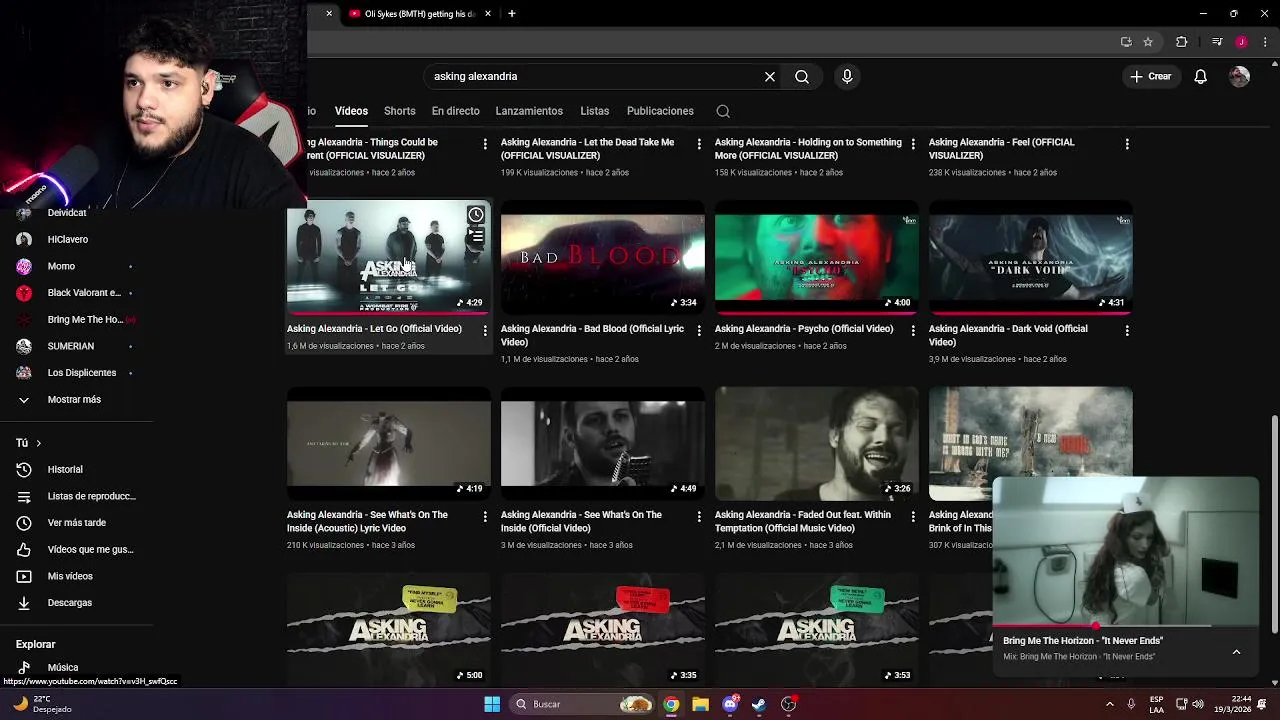Open Asking Alexandria - Let Go title link
Screen dimensions: 1280x720
pyautogui.click(x=374, y=329)
